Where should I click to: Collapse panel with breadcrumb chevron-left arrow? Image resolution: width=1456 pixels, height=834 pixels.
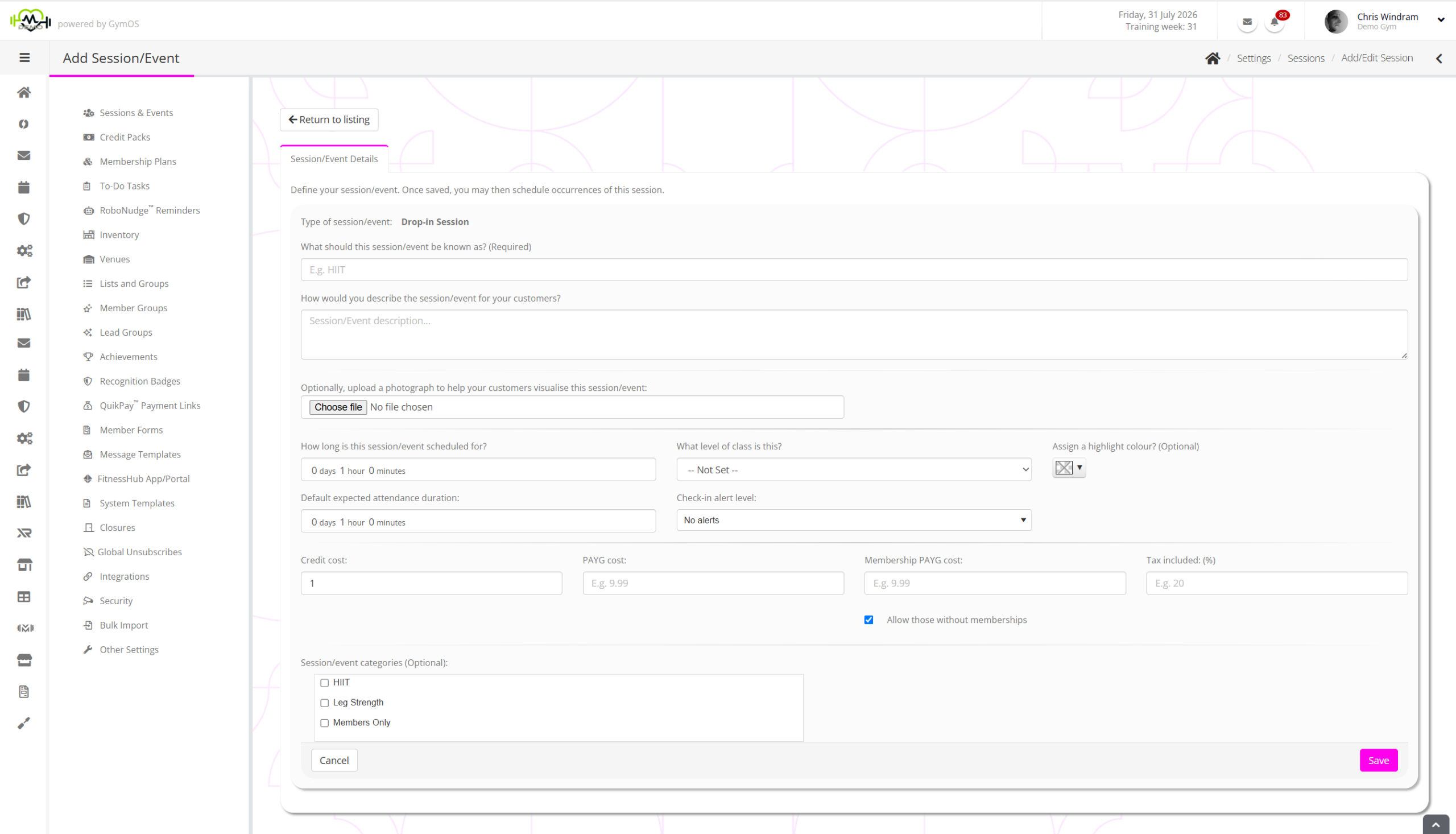(x=1439, y=59)
